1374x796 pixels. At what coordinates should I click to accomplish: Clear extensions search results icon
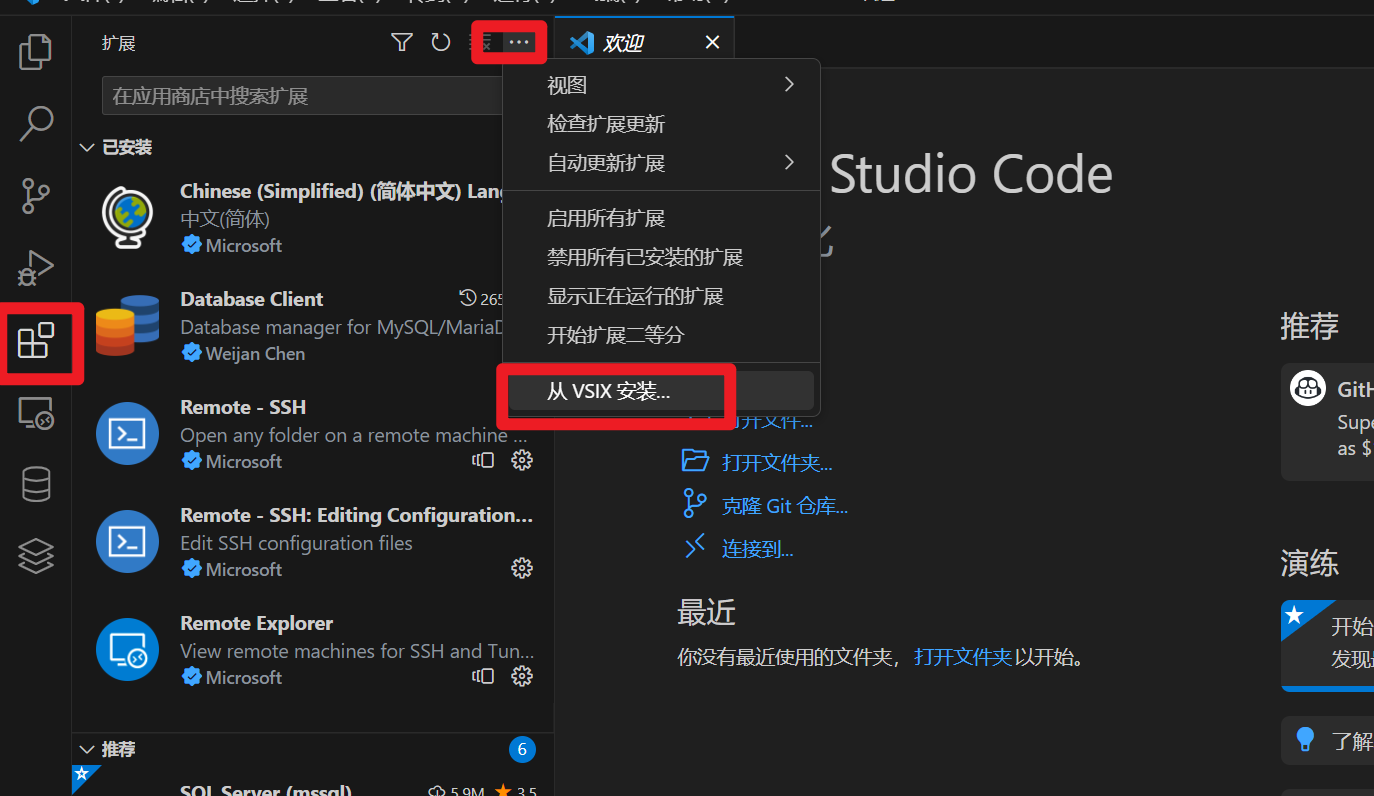click(x=482, y=42)
